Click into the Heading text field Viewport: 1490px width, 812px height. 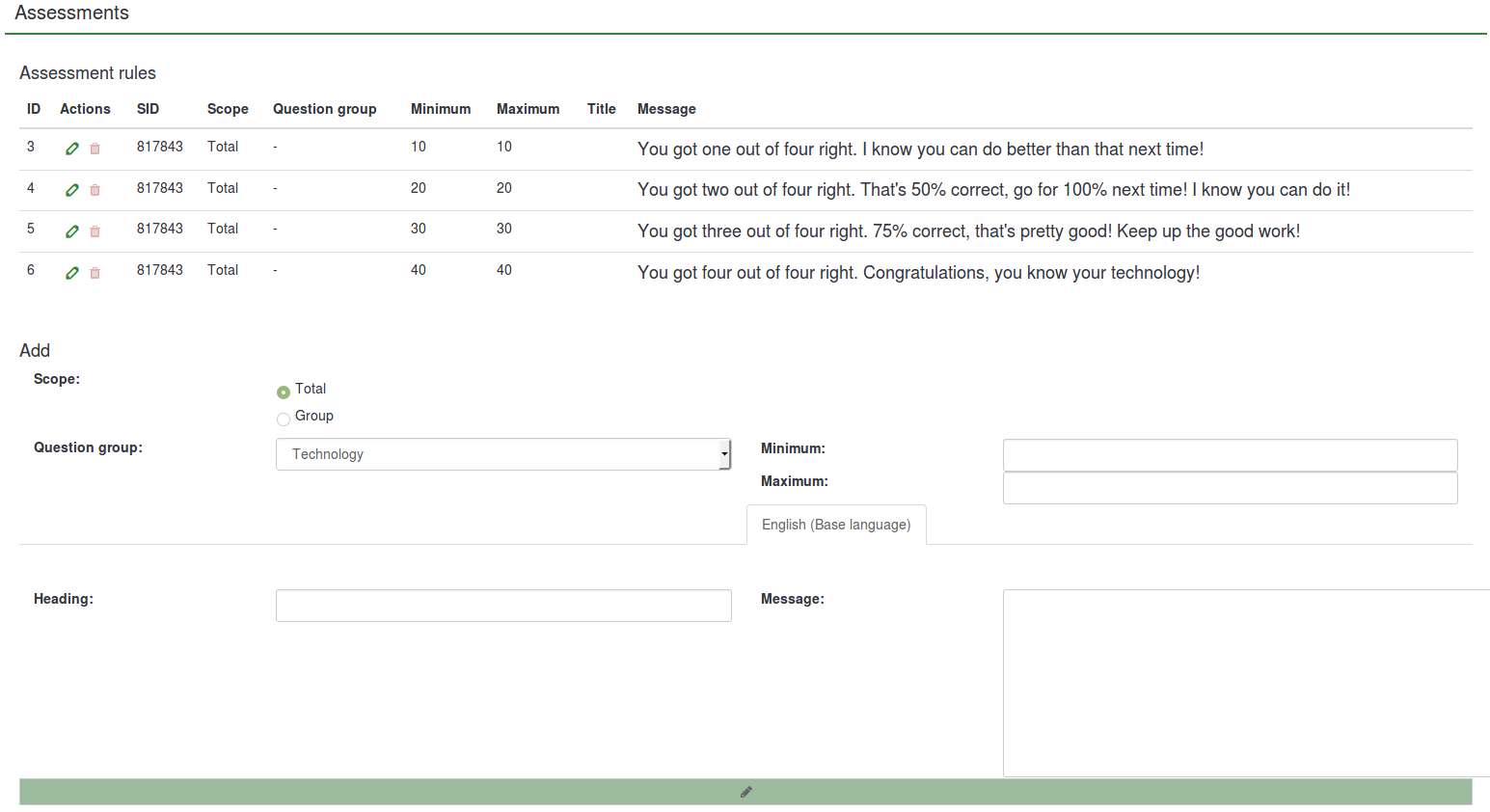(503, 606)
